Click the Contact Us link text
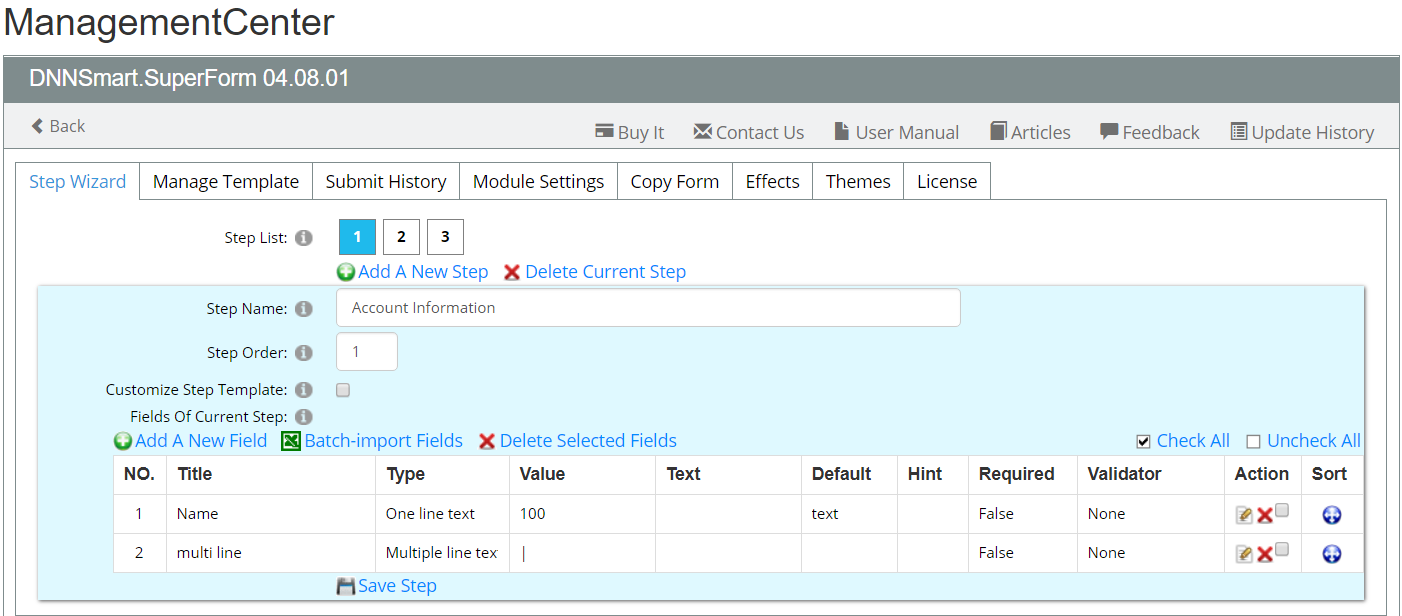The width and height of the screenshot is (1402, 616). point(760,133)
